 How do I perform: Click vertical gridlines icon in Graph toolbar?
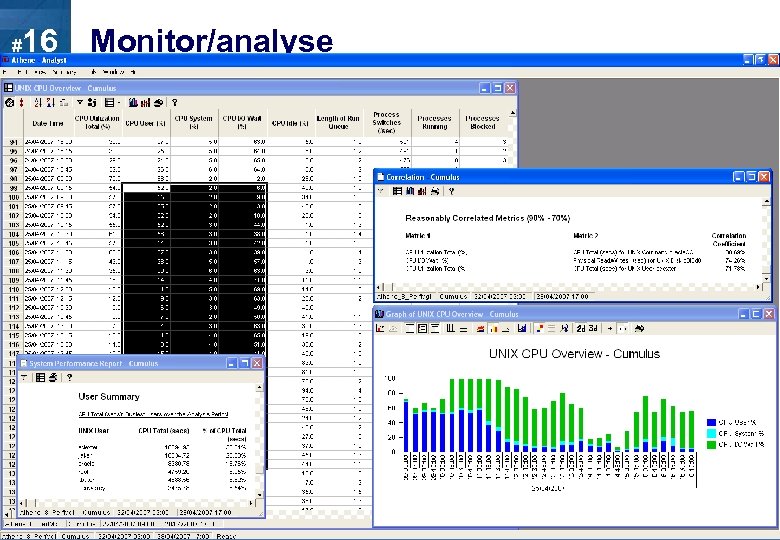click(451, 328)
